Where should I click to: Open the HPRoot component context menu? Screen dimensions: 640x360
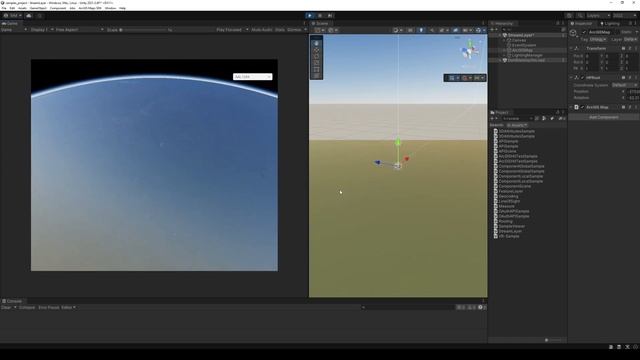click(636, 78)
